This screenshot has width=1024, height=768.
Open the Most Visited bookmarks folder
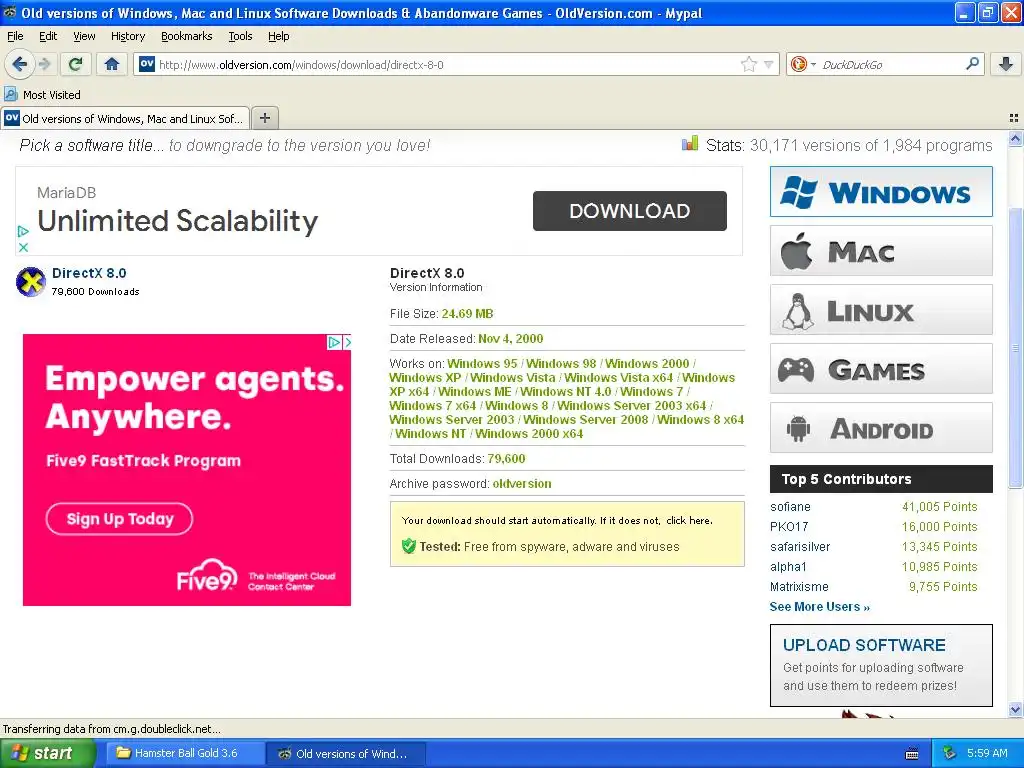pos(42,95)
